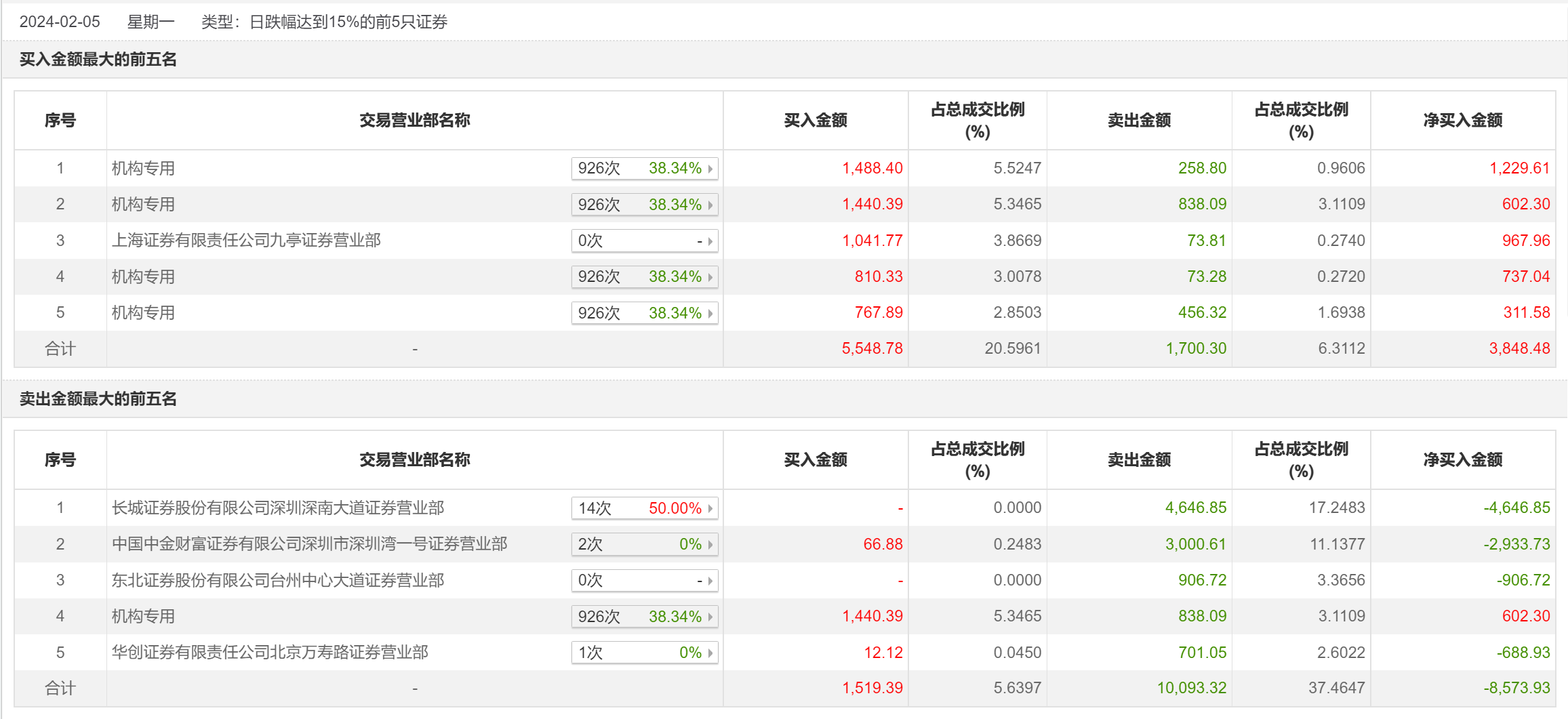The width and height of the screenshot is (1568, 719).
Task: Click 机构专用 in row 1 of buy table
Action: [143, 169]
